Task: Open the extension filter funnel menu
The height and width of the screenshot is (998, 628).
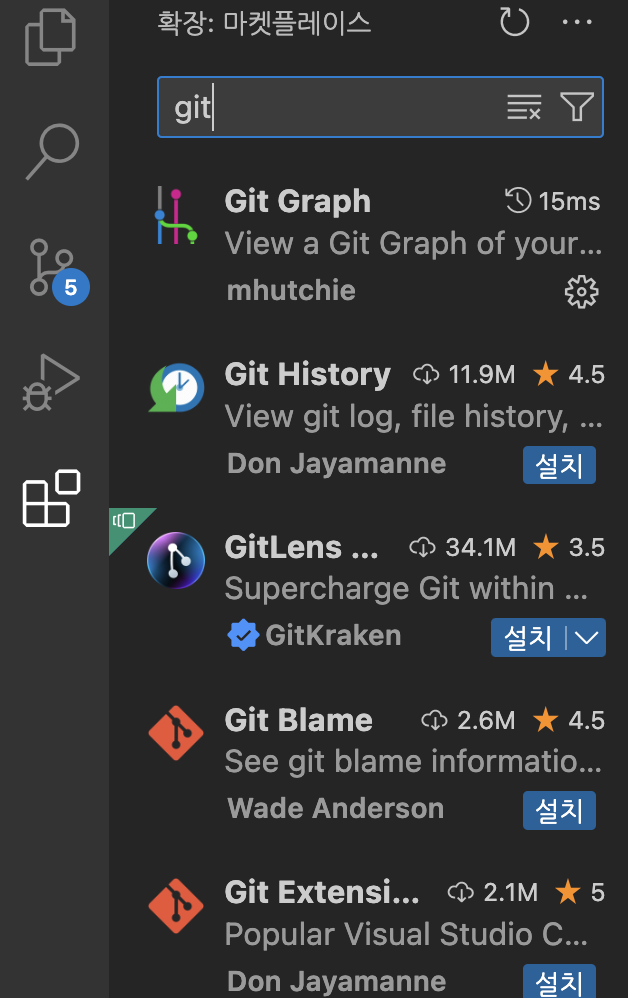Action: 576,107
